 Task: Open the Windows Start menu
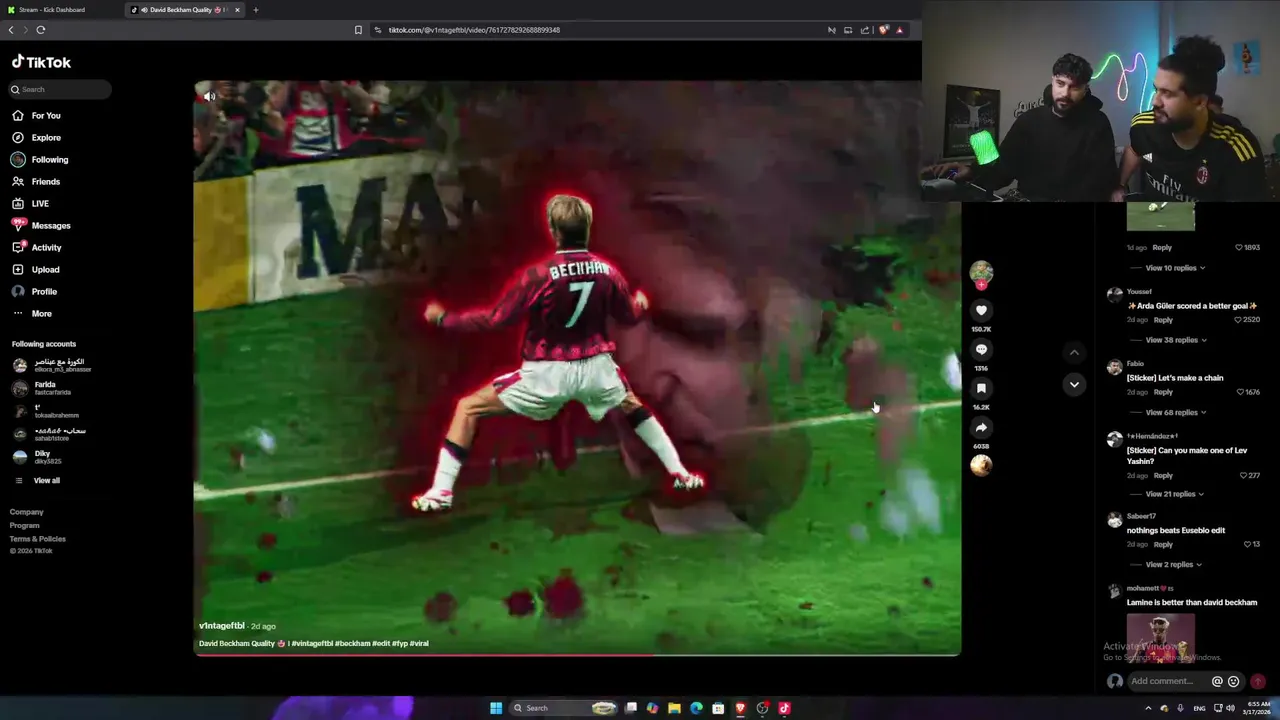pyautogui.click(x=496, y=708)
